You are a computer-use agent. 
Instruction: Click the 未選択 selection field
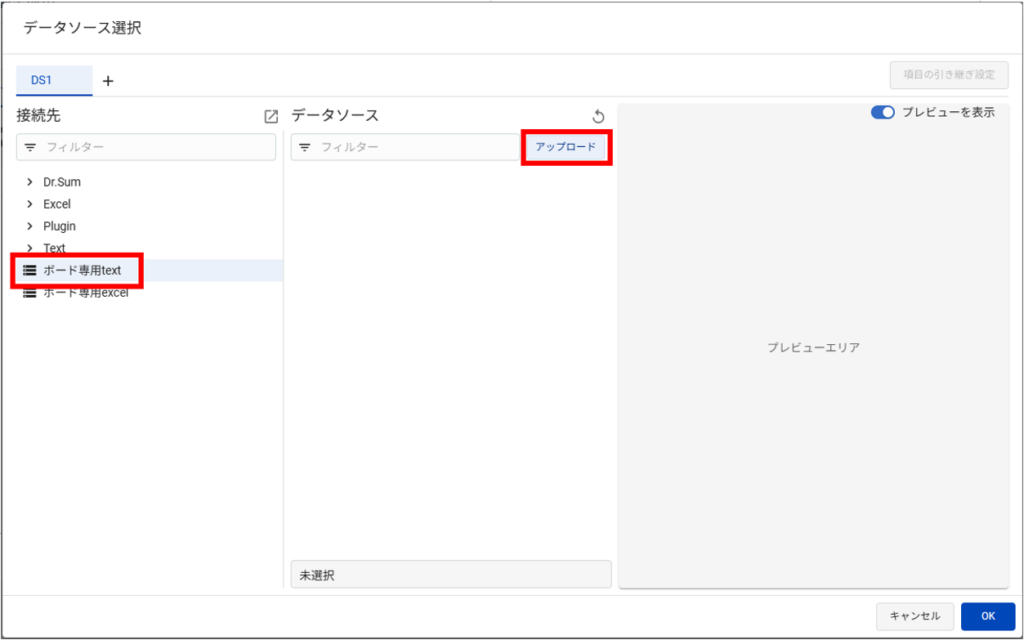point(451,575)
